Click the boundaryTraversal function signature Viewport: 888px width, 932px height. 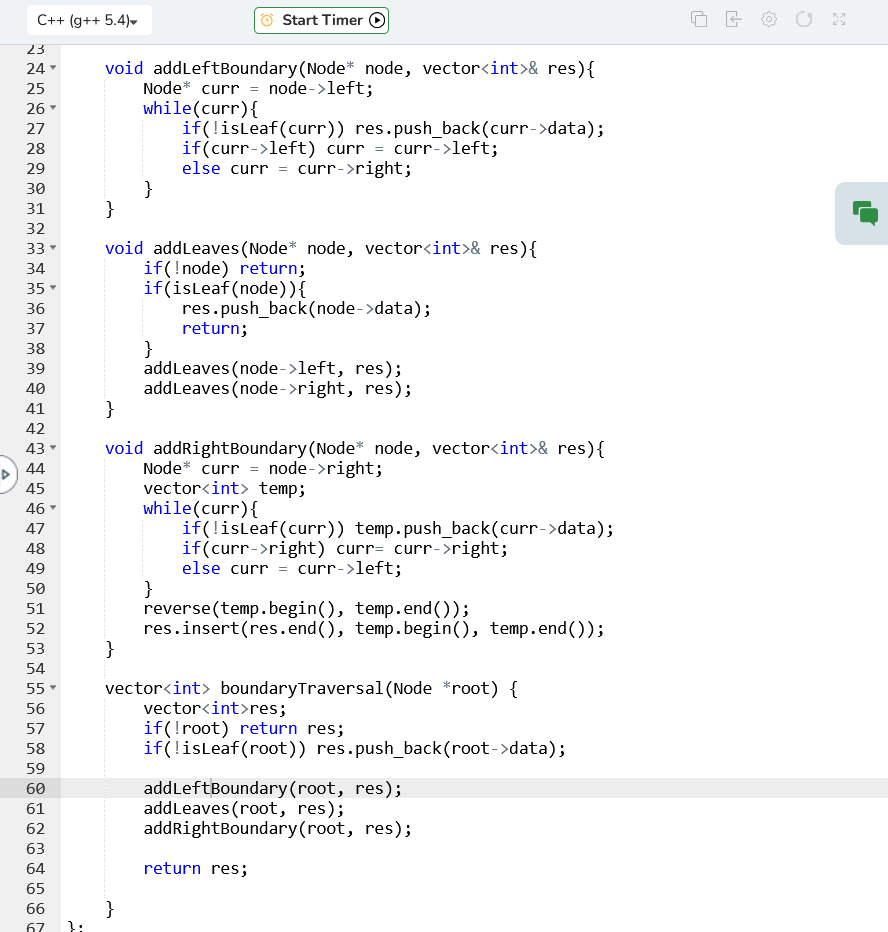click(x=311, y=688)
